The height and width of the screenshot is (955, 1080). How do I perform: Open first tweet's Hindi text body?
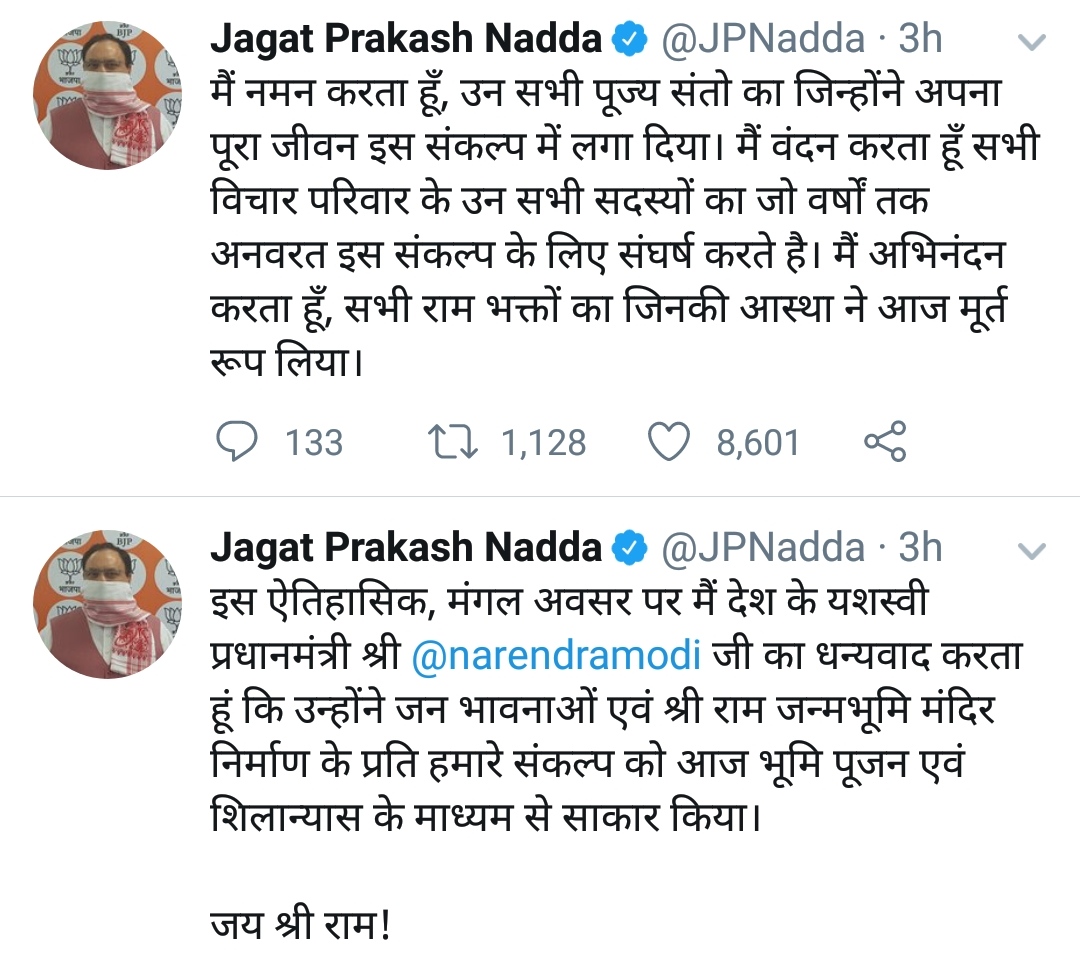(x=624, y=227)
